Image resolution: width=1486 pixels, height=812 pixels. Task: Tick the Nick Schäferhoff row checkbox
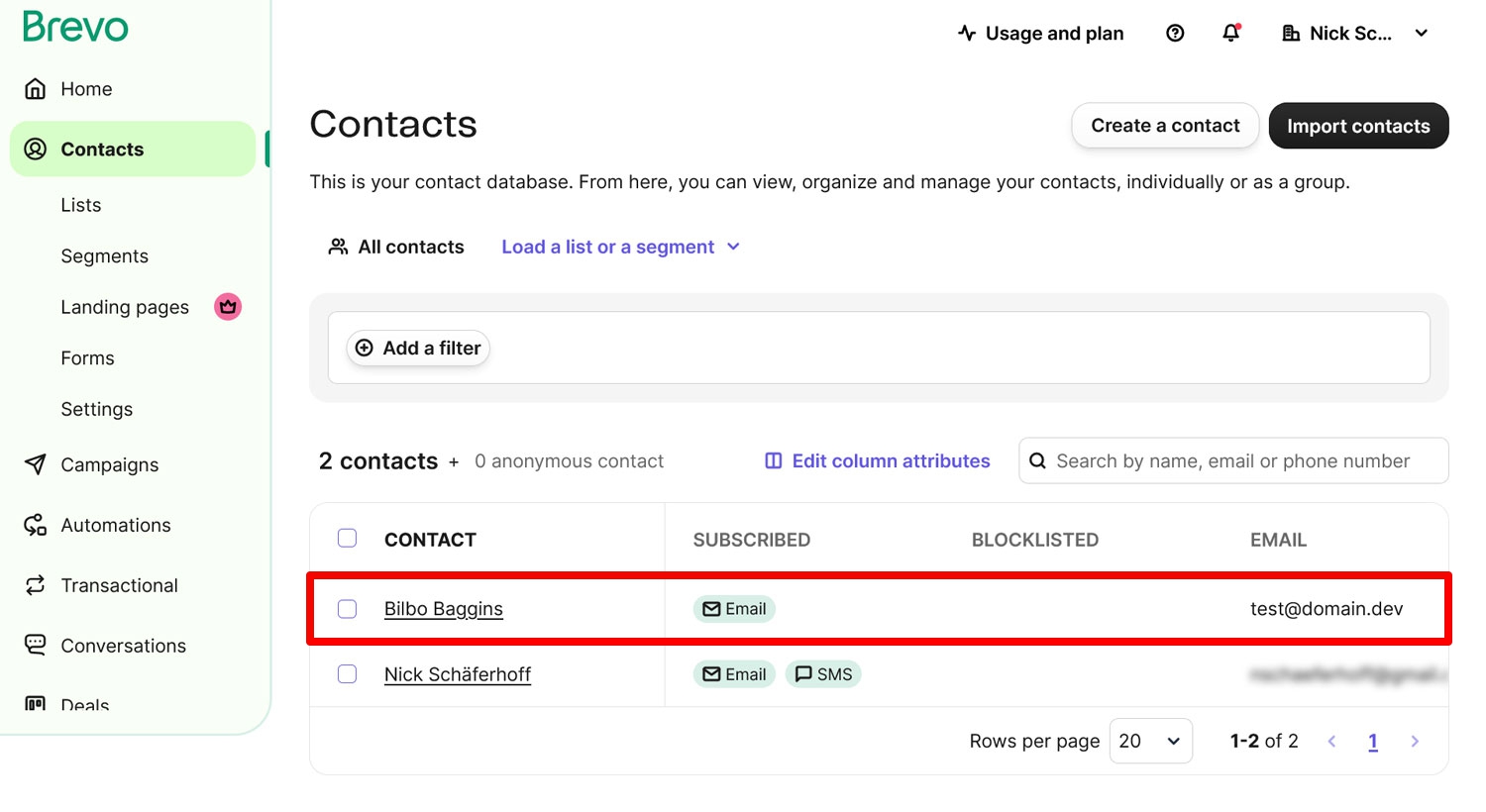coord(347,673)
